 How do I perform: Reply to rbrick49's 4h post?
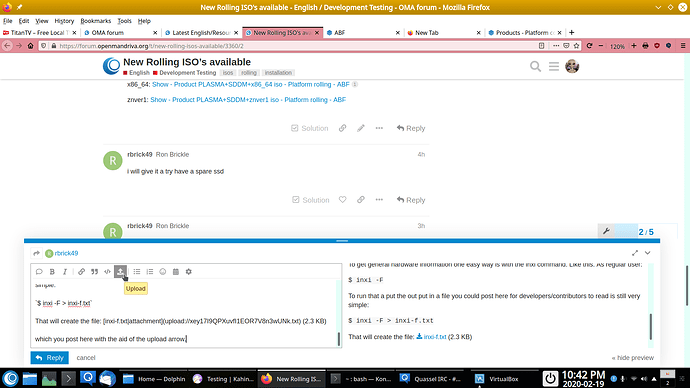coord(411,200)
